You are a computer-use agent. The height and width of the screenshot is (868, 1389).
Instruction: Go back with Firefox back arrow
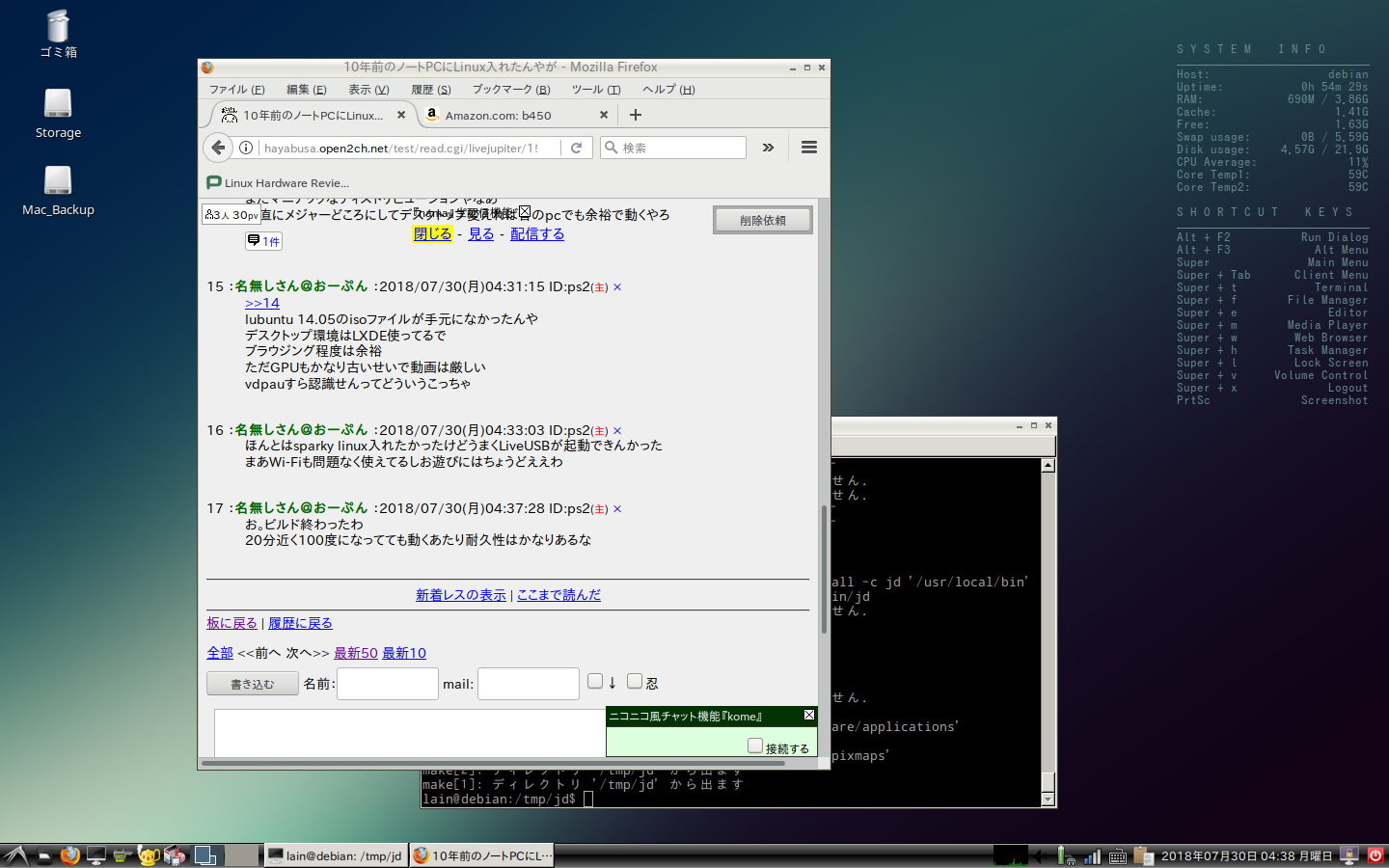[218, 148]
